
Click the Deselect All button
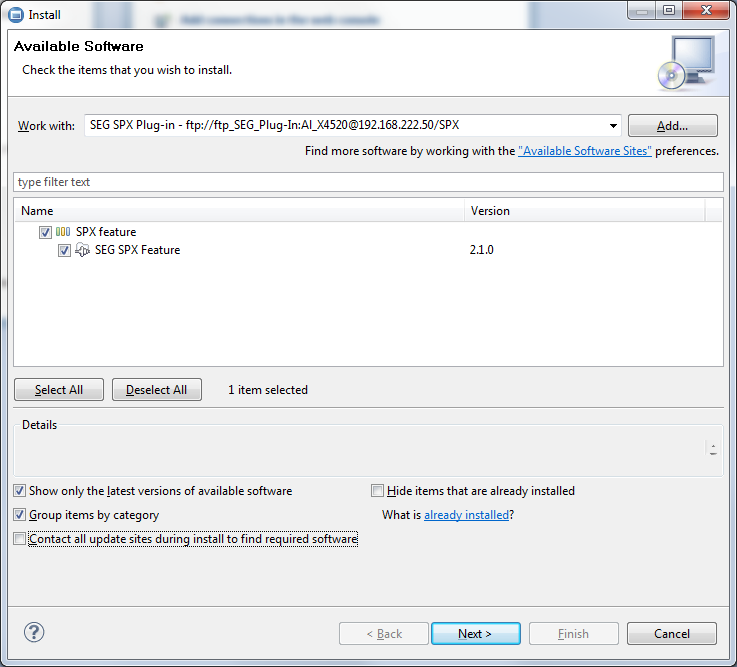(157, 390)
